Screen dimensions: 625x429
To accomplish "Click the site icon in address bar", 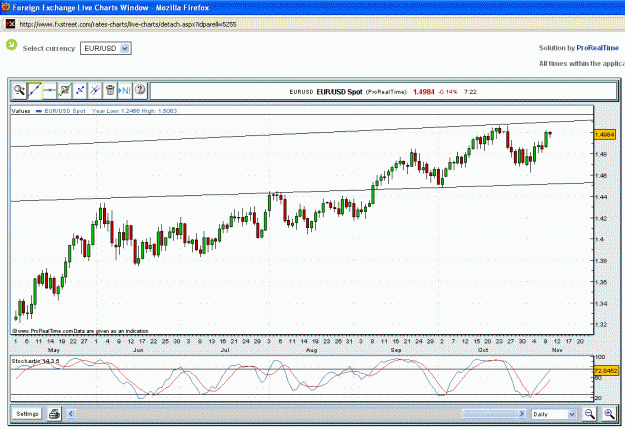I will coord(10,24).
